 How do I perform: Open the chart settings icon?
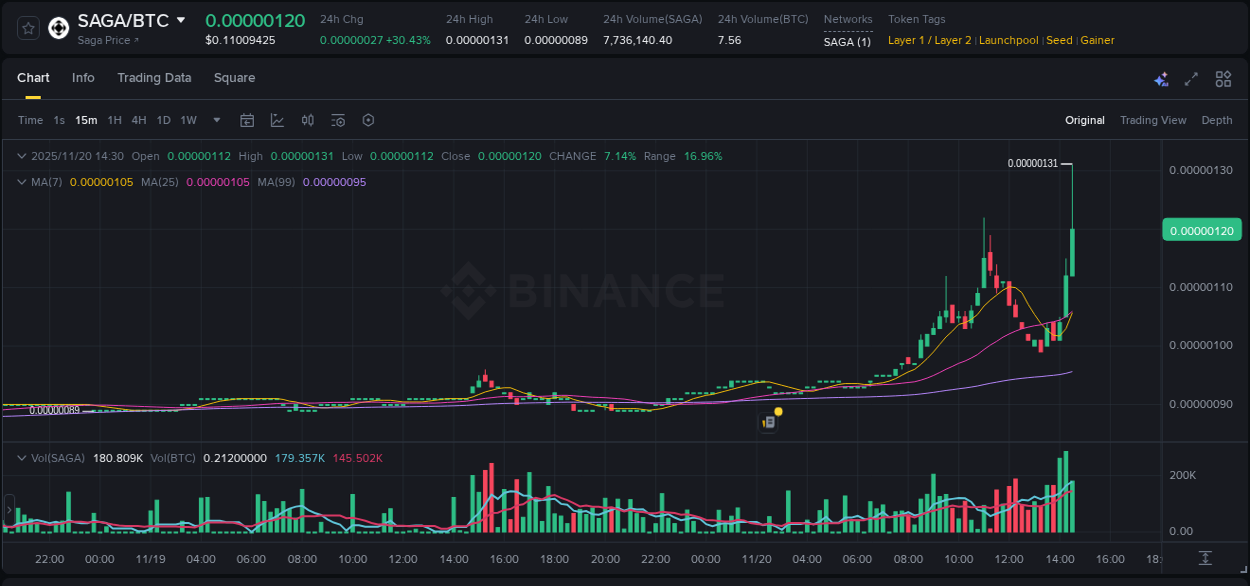tap(368, 119)
